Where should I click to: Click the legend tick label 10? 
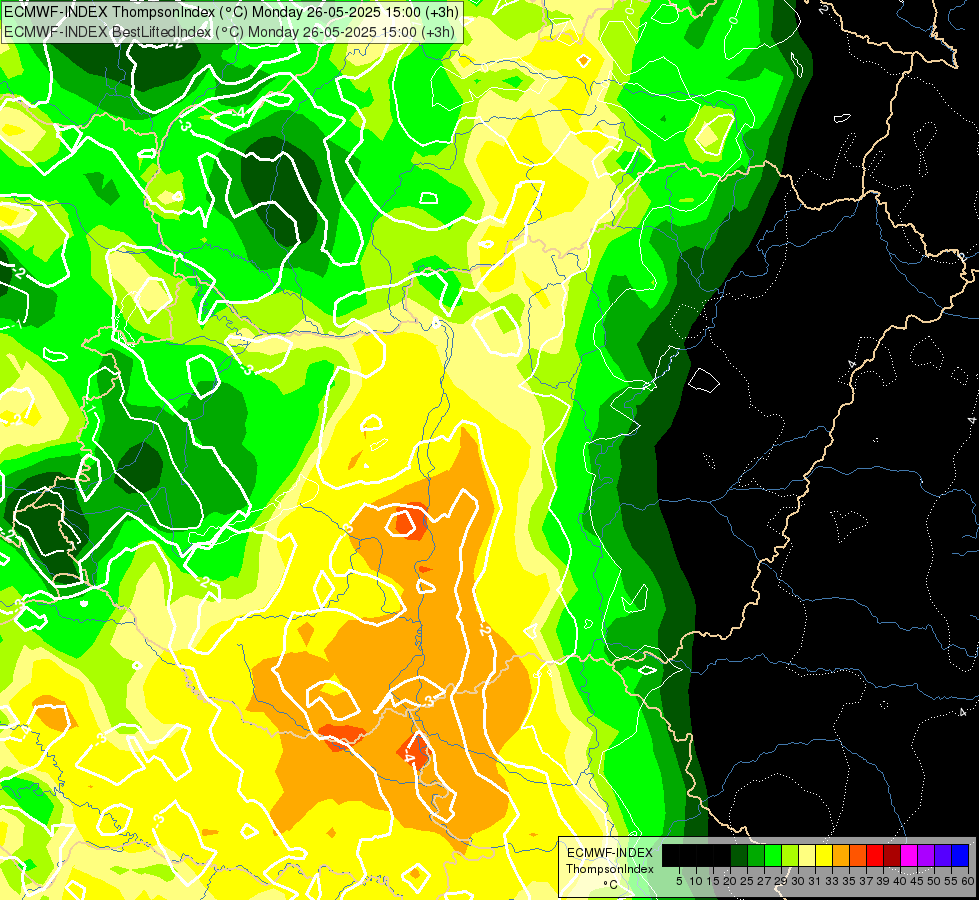696,881
